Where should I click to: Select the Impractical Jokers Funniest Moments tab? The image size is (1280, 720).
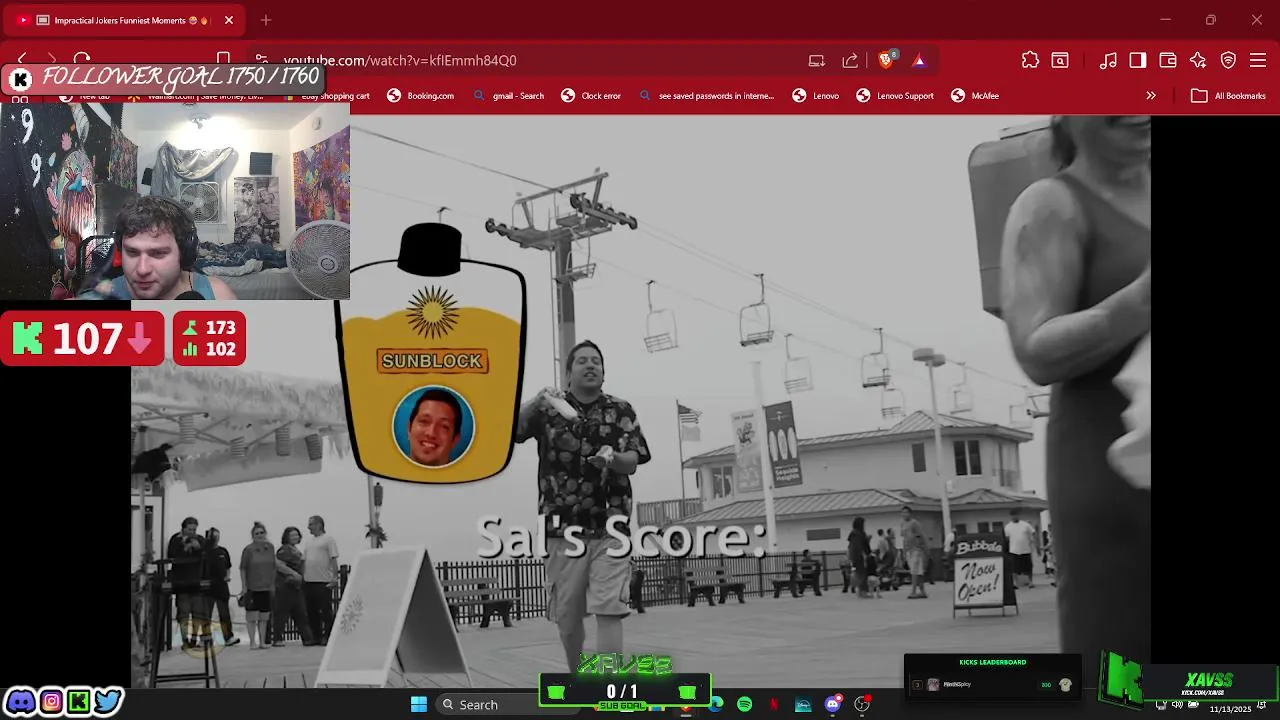point(125,20)
